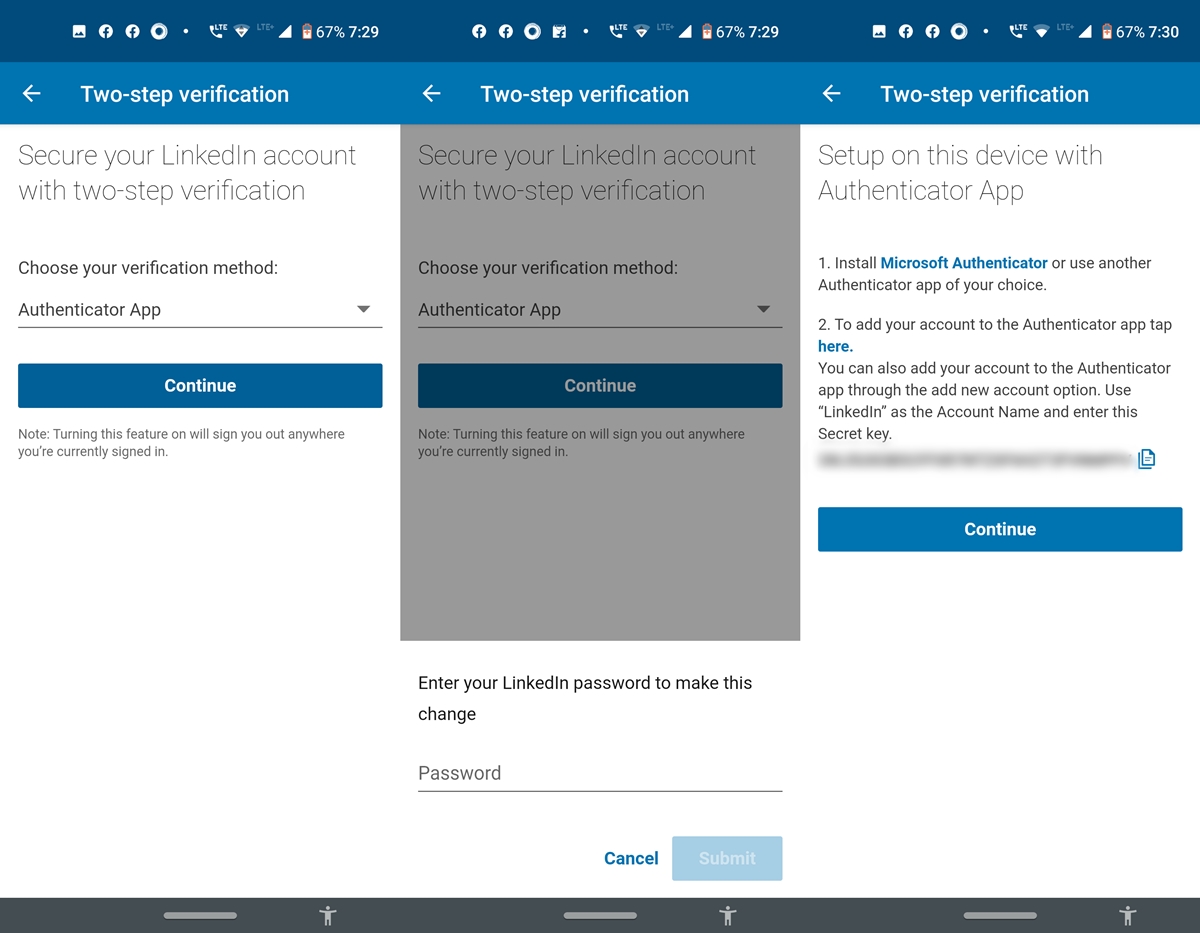Tap the LTE call icon in middle status bar
Screen dimensions: 1200x933
click(617, 32)
